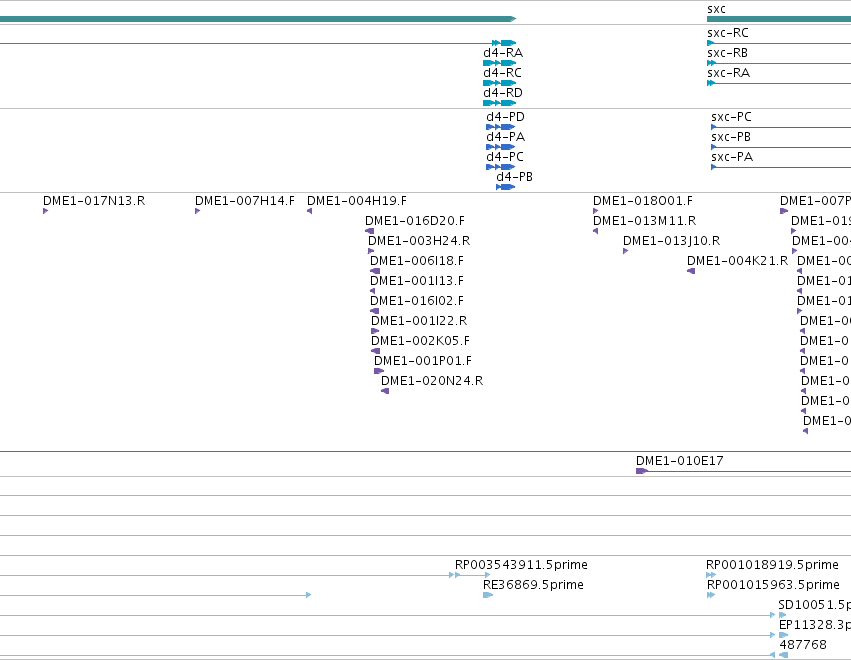Click the RE36869.5prime EST label
The height and width of the screenshot is (660, 851).
click(533, 585)
